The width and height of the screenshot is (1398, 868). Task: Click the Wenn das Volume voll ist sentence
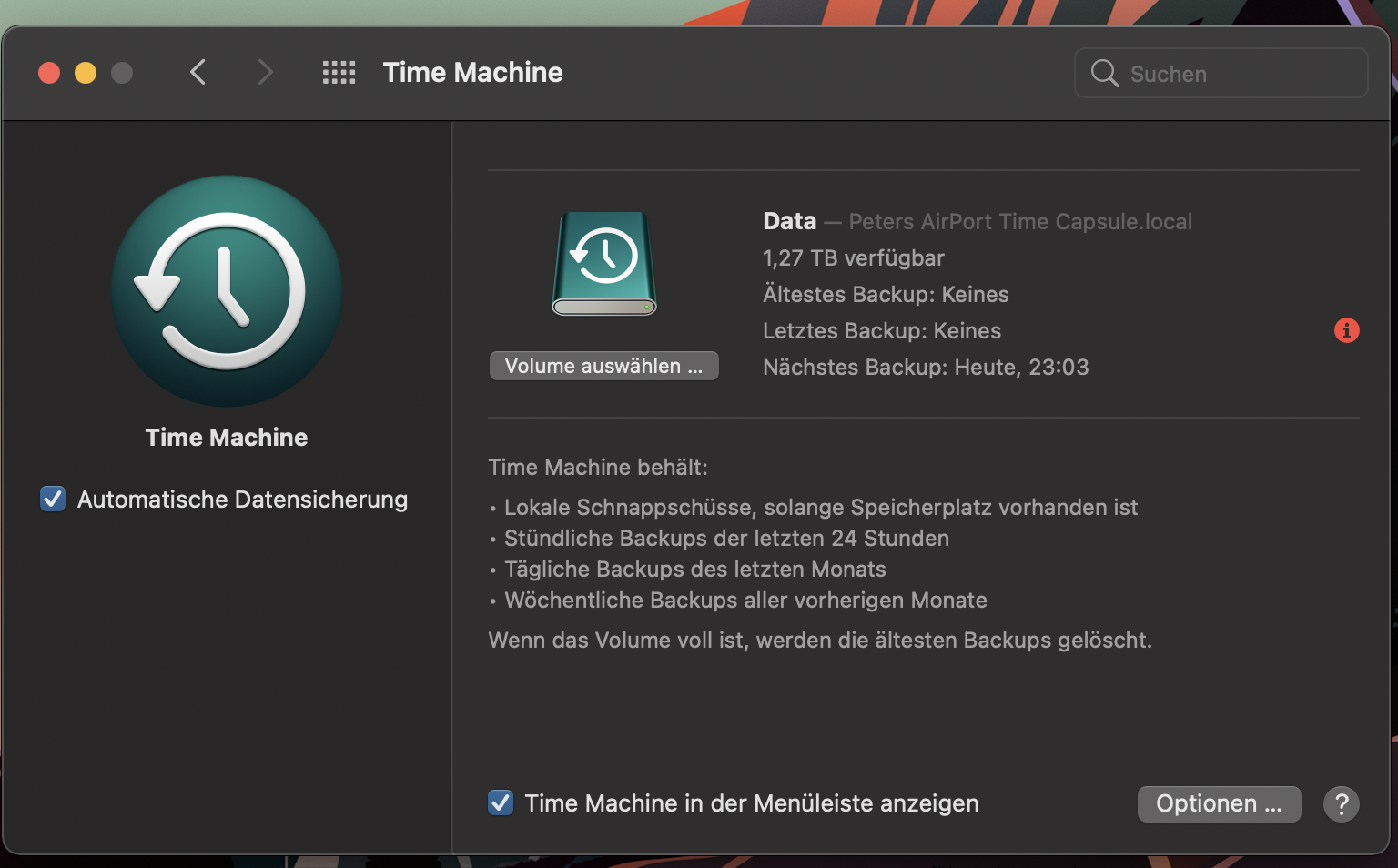tap(820, 641)
